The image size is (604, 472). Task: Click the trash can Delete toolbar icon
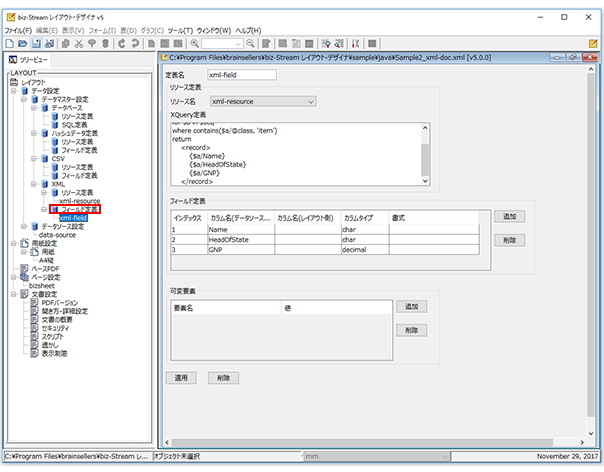105,44
